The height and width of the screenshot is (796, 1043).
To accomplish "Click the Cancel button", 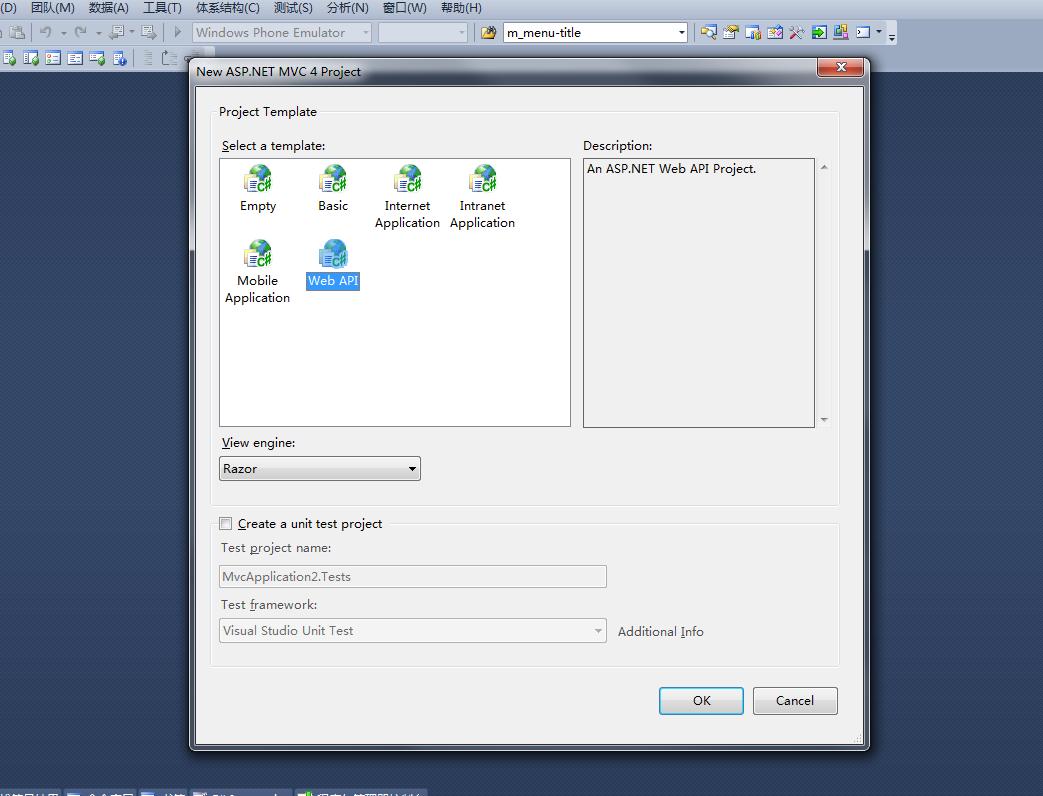I will click(x=795, y=700).
